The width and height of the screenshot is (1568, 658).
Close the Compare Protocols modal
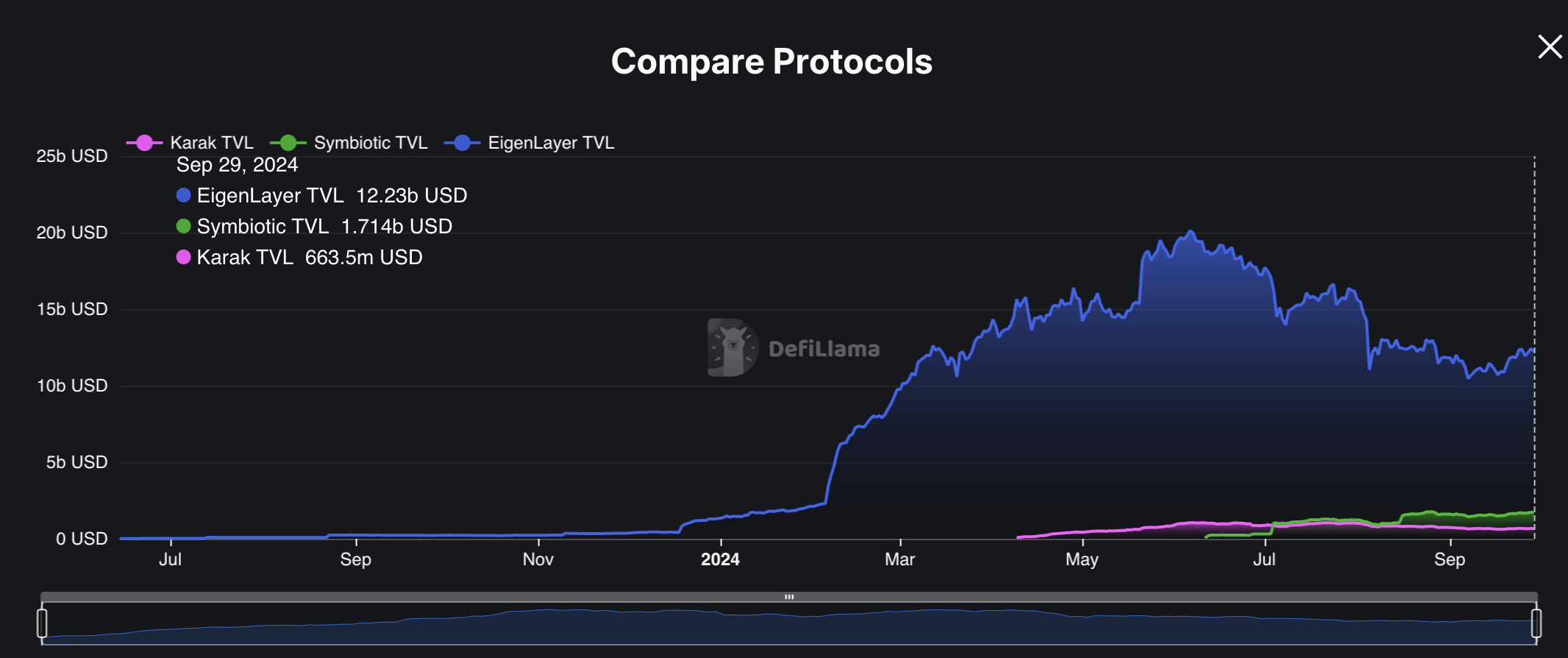click(x=1550, y=47)
